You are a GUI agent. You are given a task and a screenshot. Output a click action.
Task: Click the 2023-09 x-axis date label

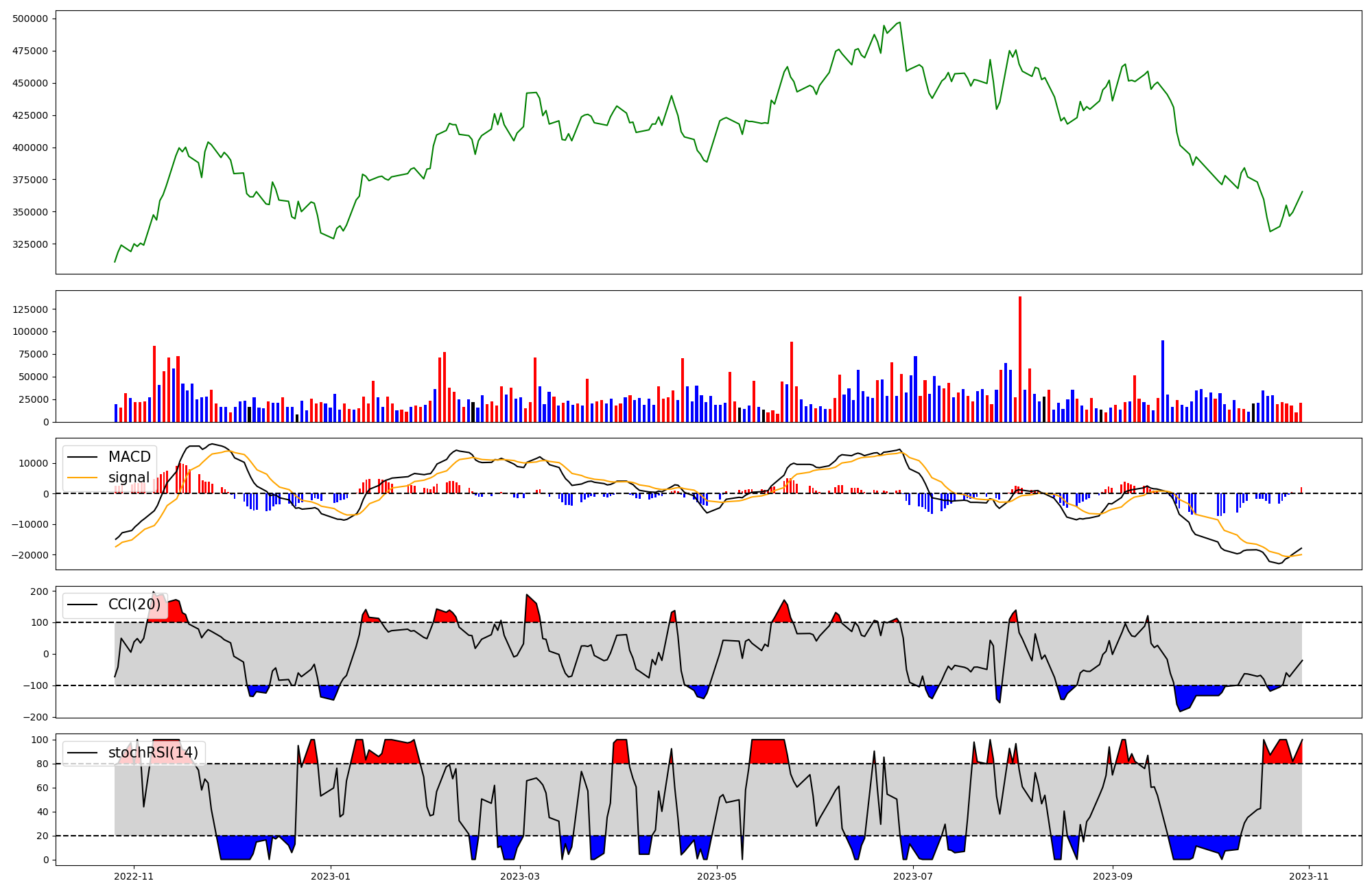(1111, 876)
